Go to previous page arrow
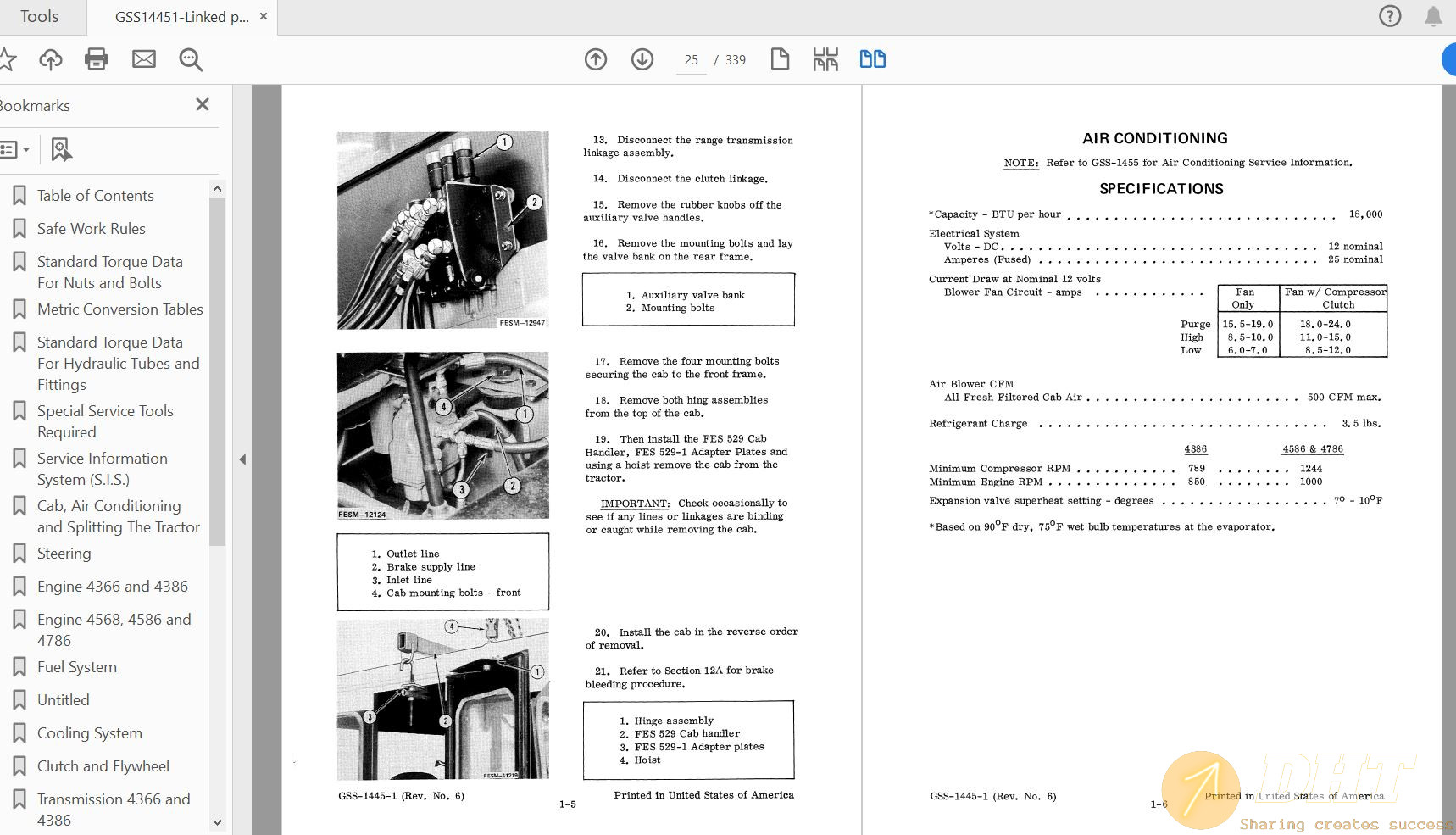 click(596, 59)
